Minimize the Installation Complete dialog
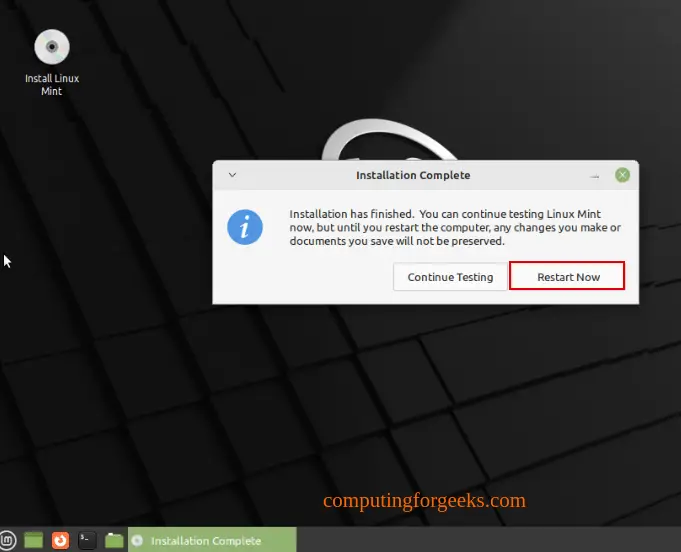The width and height of the screenshot is (681, 552). (595, 176)
